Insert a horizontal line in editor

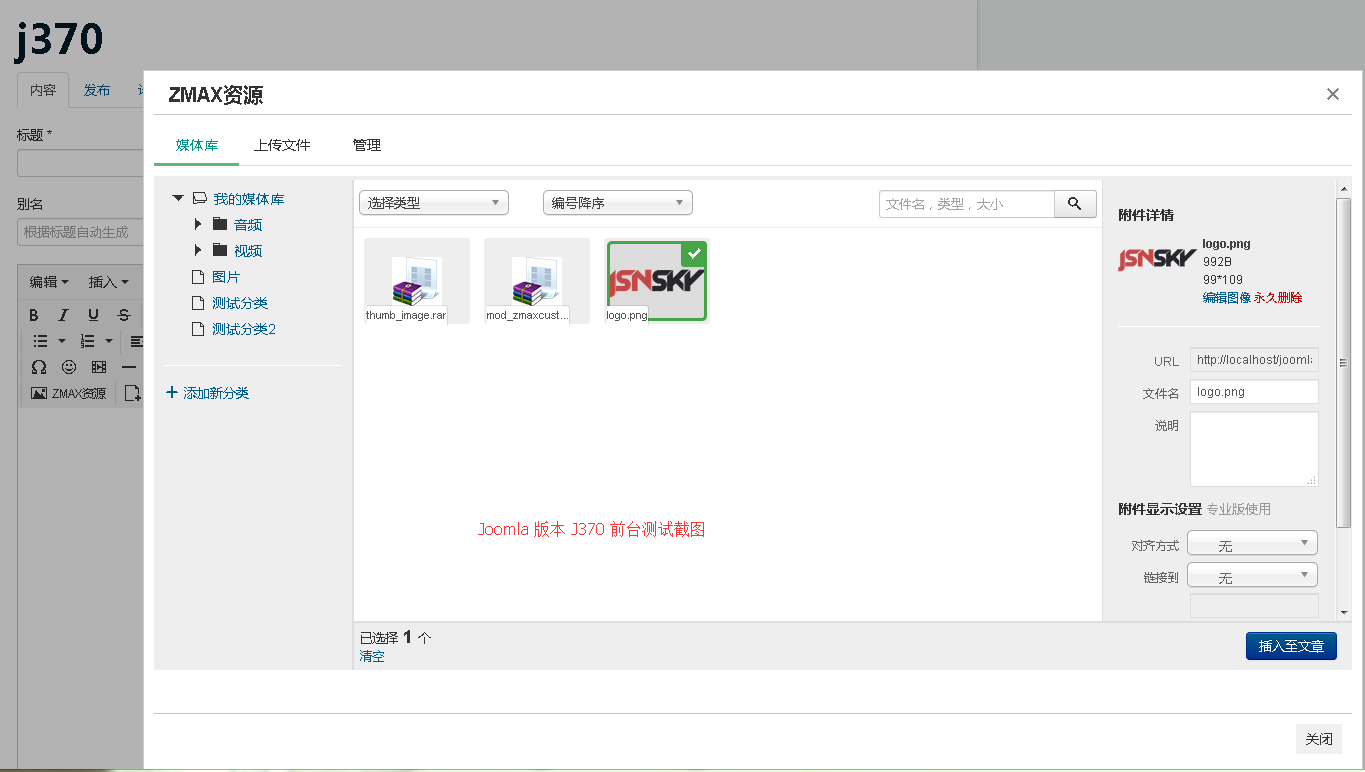[x=128, y=367]
